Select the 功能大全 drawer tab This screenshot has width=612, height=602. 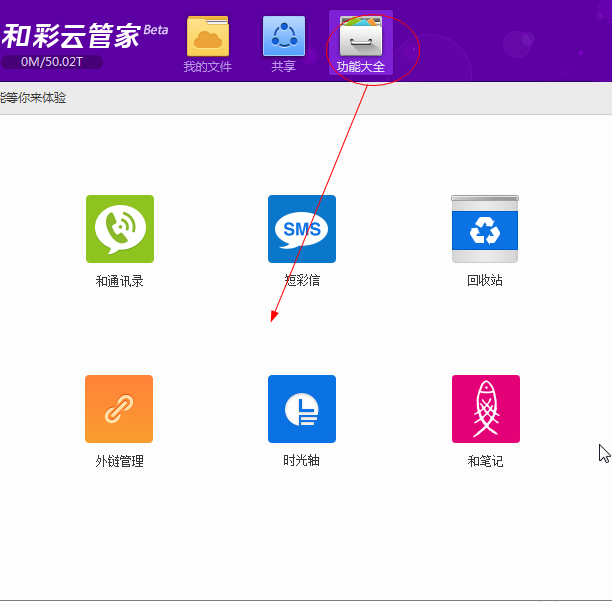[x=361, y=43]
